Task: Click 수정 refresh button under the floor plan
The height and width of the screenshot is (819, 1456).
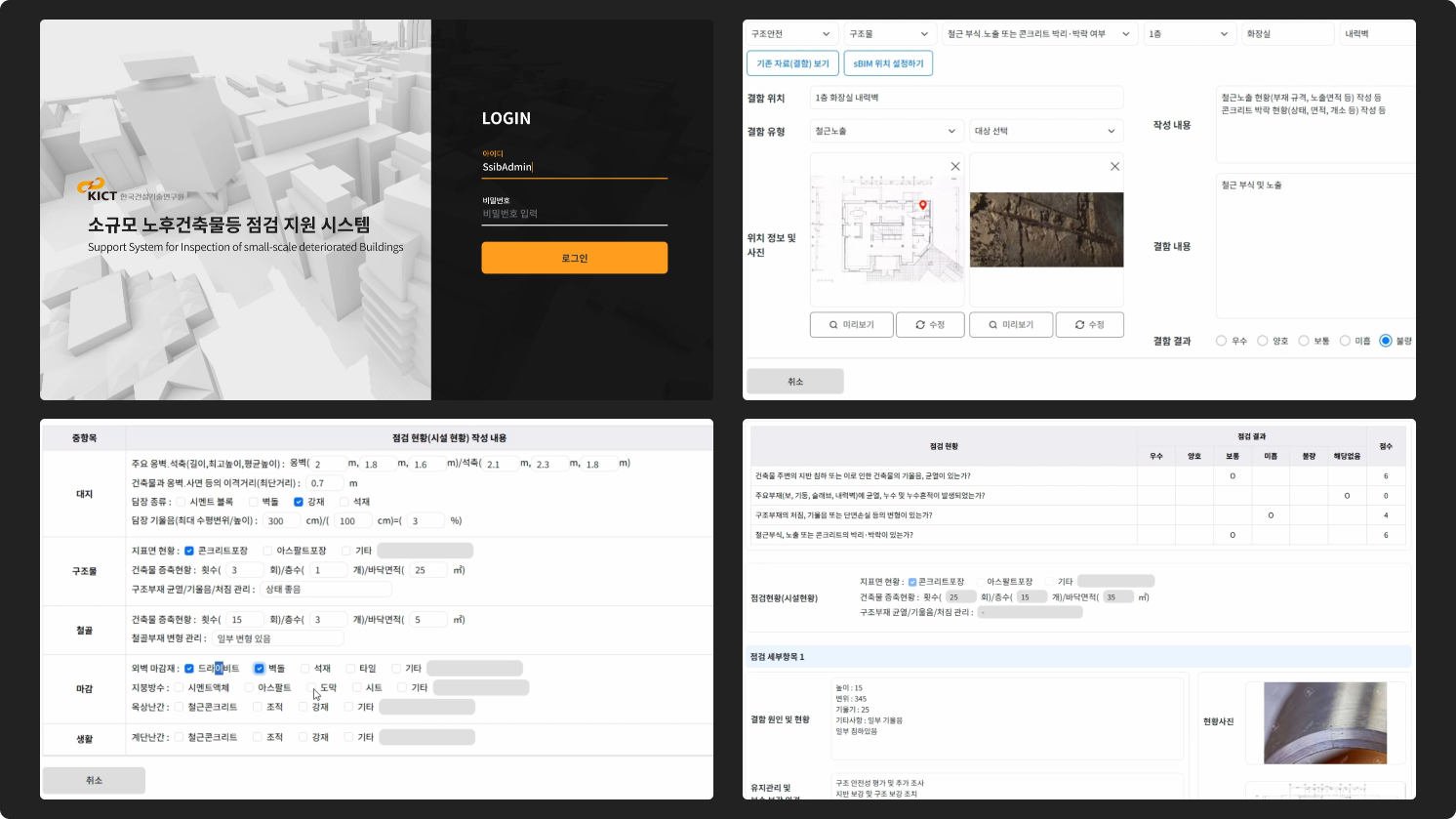Action: [x=929, y=325]
